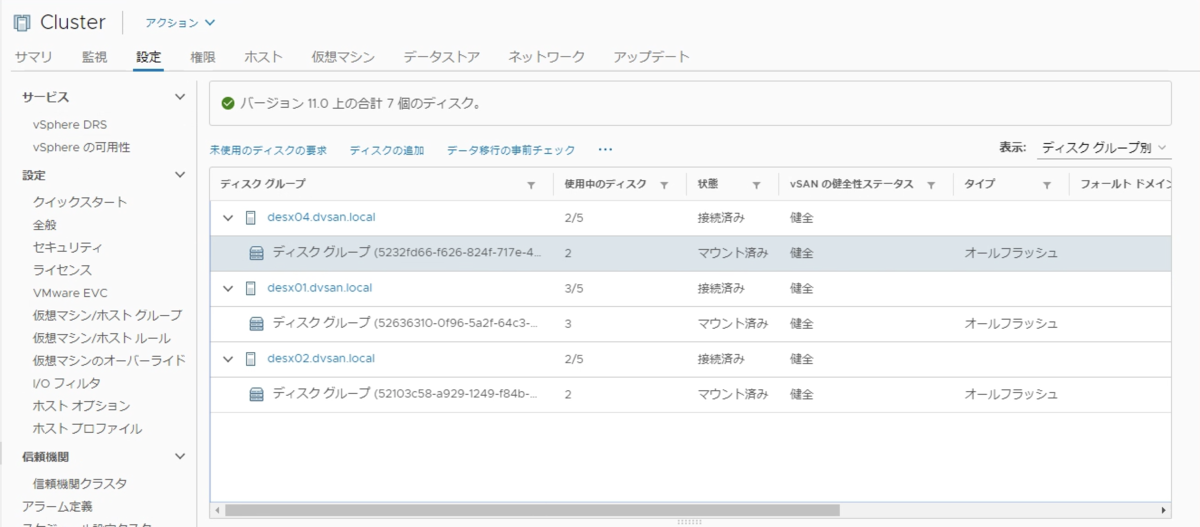Open the desx01.dvsan.local host link
Image resolution: width=1200 pixels, height=527 pixels.
coord(320,288)
